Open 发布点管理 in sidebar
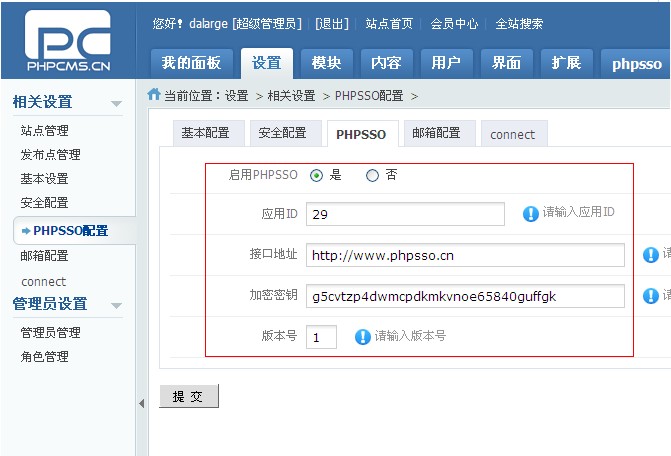 (50, 154)
